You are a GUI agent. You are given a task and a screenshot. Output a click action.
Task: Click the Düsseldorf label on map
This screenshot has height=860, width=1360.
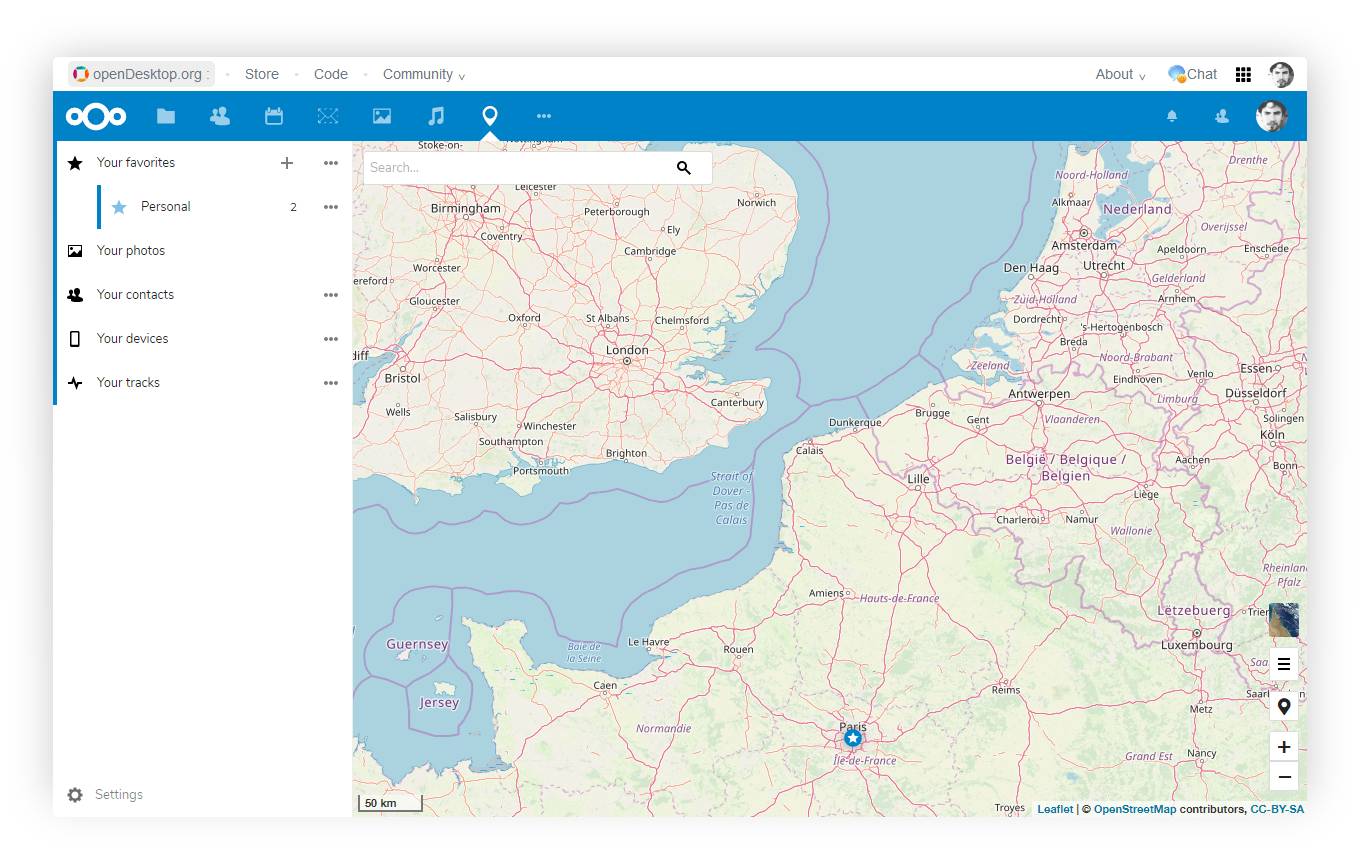click(x=1255, y=393)
